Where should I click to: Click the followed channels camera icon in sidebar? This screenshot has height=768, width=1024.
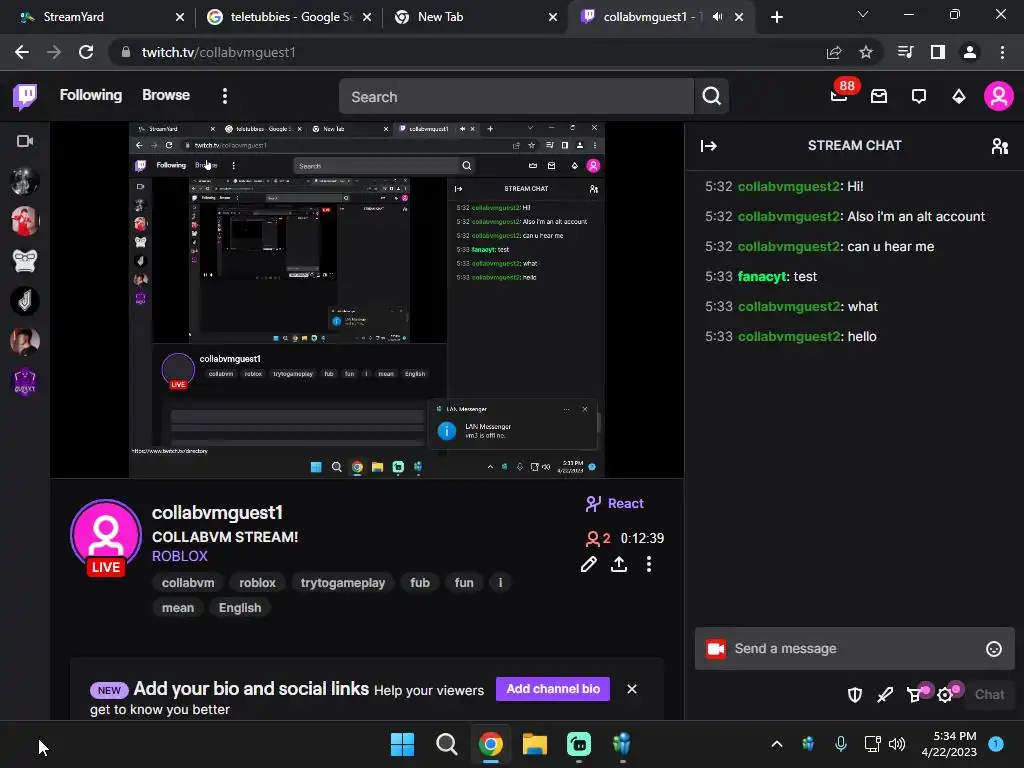click(25, 141)
